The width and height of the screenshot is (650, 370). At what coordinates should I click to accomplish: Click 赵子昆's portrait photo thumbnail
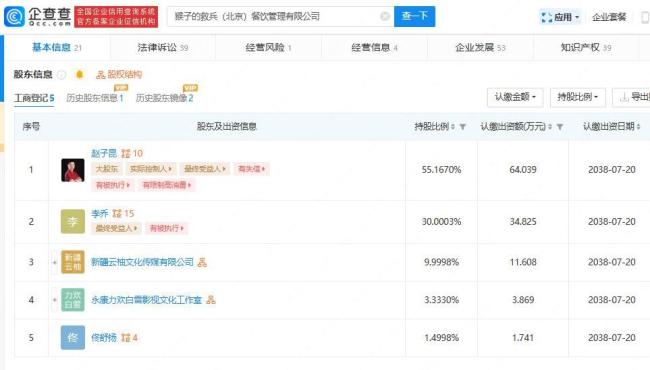(x=73, y=170)
